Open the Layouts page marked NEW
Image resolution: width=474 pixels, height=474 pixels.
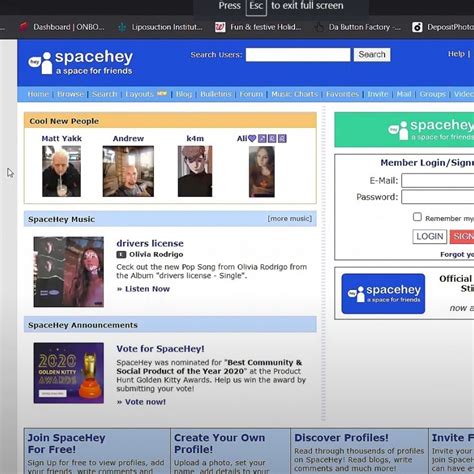point(146,94)
